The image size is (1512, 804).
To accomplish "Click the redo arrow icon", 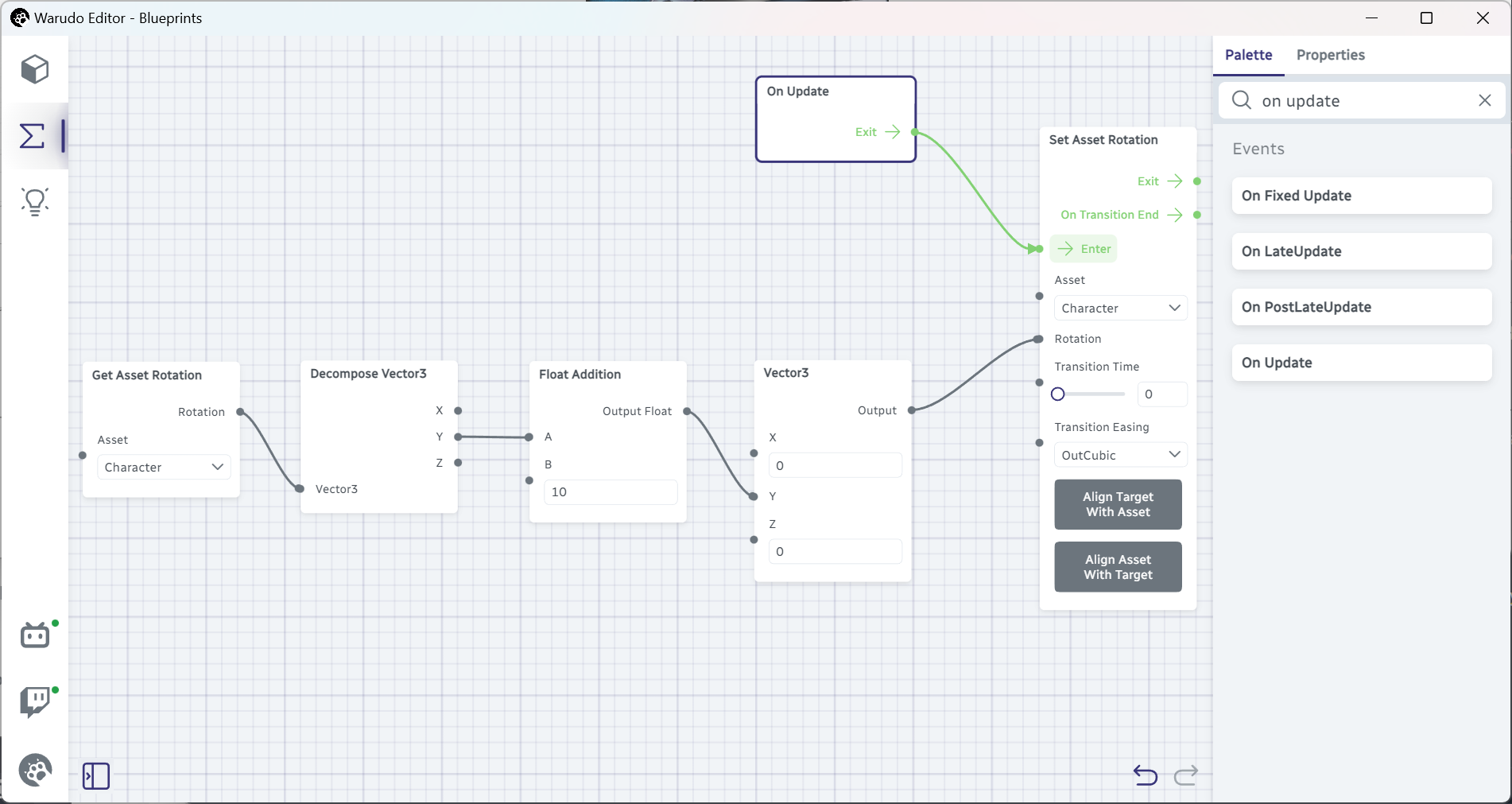I will click(x=1186, y=775).
